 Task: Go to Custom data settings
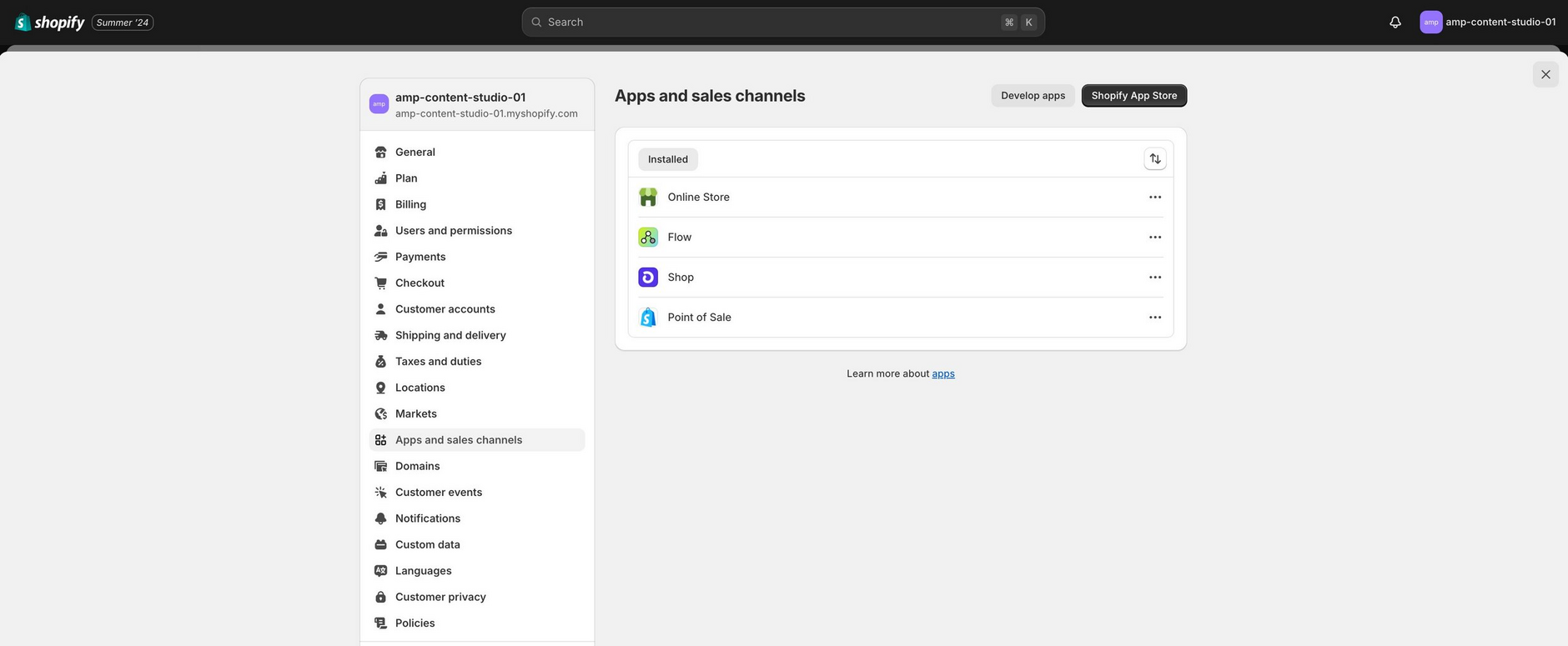click(477, 544)
